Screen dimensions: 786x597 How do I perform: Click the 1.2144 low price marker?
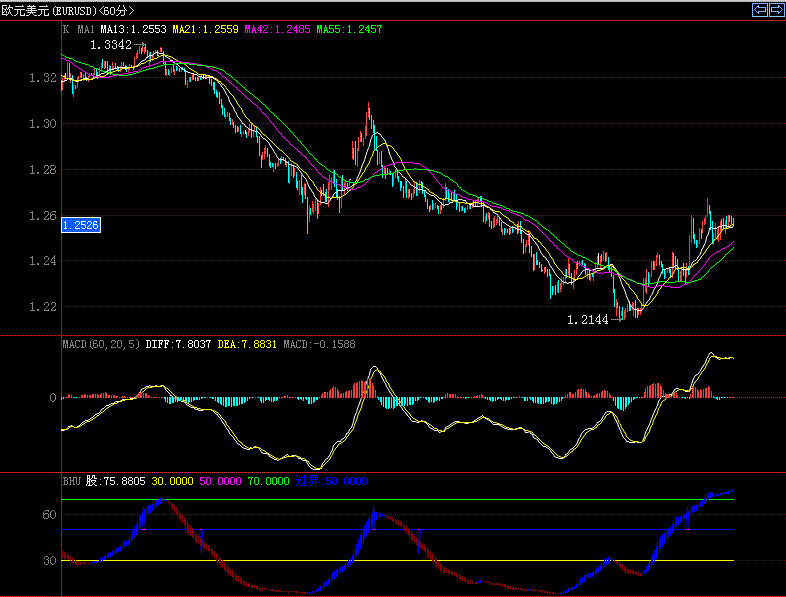pos(587,320)
